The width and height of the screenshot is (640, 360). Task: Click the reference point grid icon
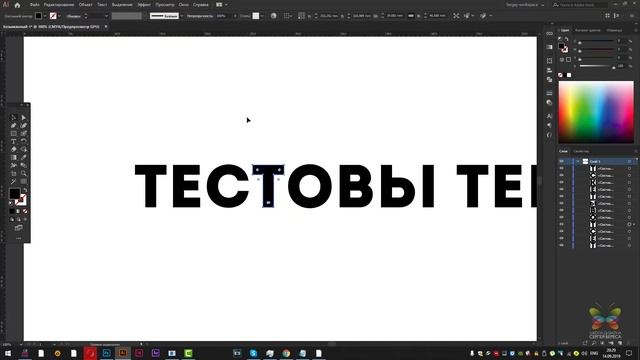[301, 16]
